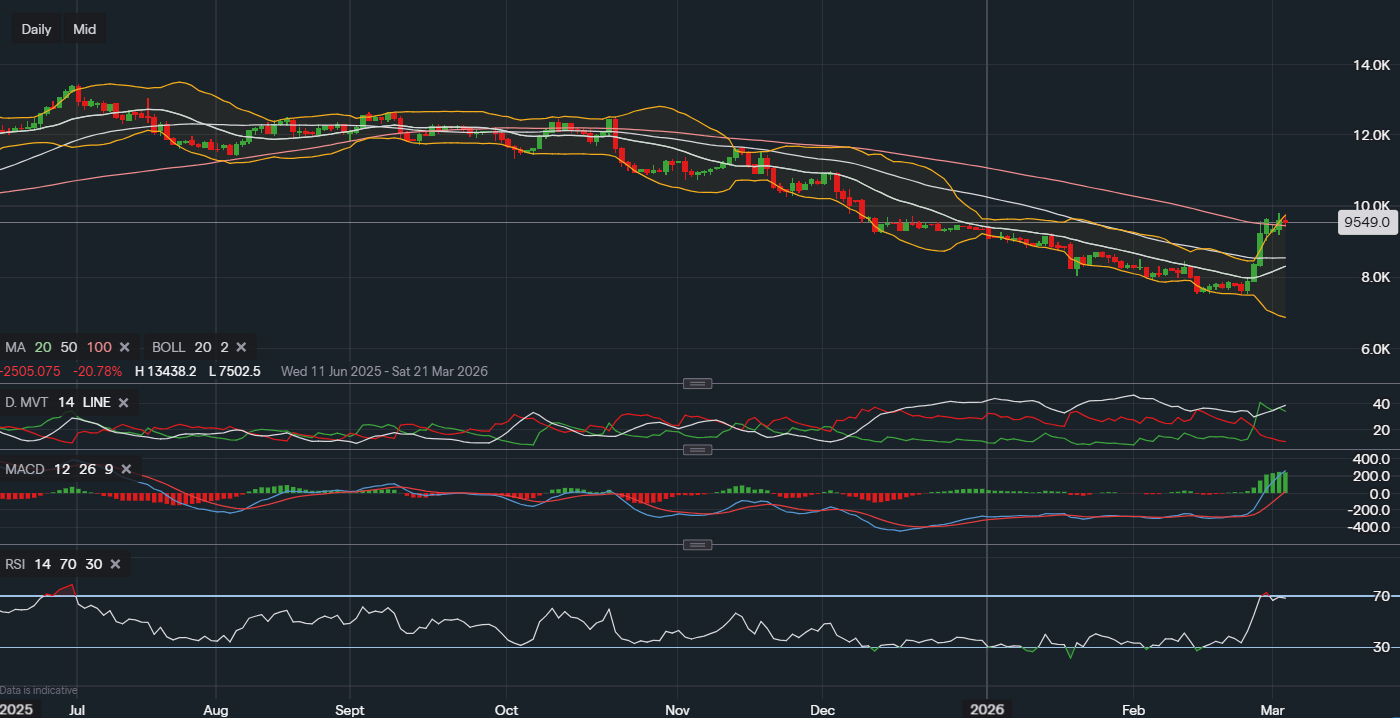
Task: Remove the D. MVT indicator via X
Action: coord(123,402)
